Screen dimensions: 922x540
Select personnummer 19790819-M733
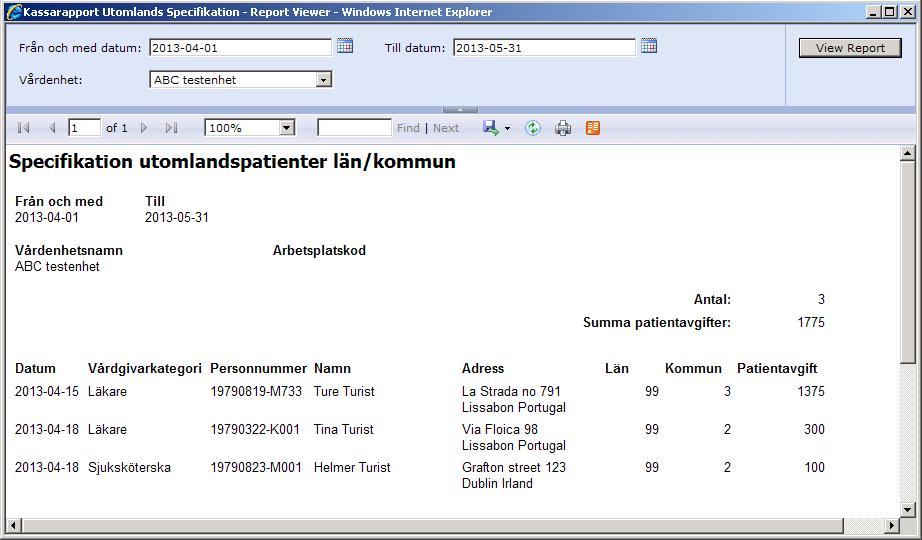[256, 391]
